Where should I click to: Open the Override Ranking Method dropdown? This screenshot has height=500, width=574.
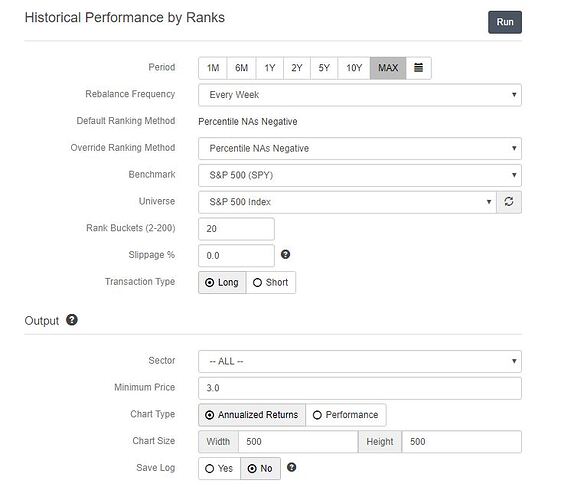point(360,148)
